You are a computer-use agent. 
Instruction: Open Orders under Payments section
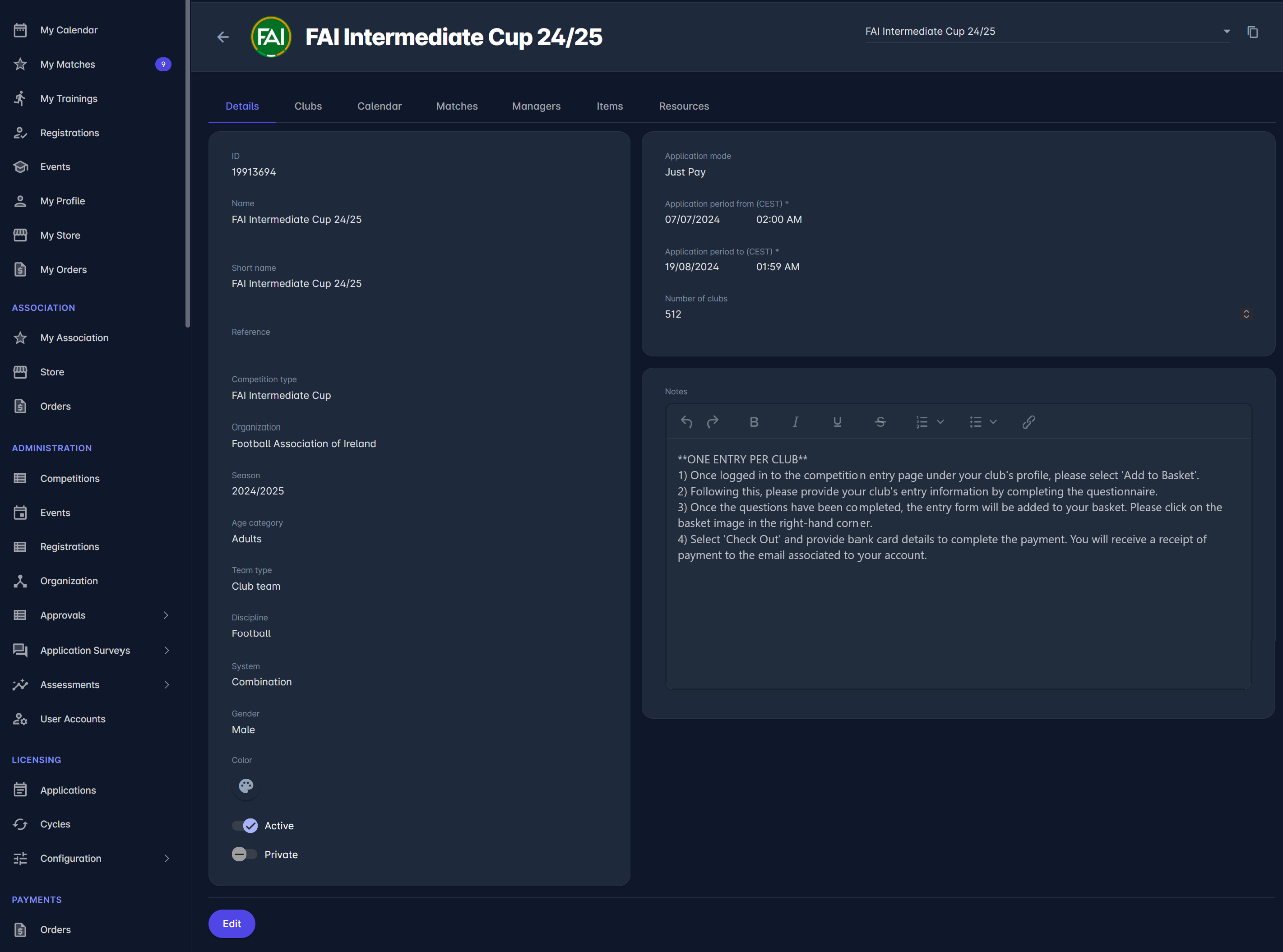(x=56, y=929)
